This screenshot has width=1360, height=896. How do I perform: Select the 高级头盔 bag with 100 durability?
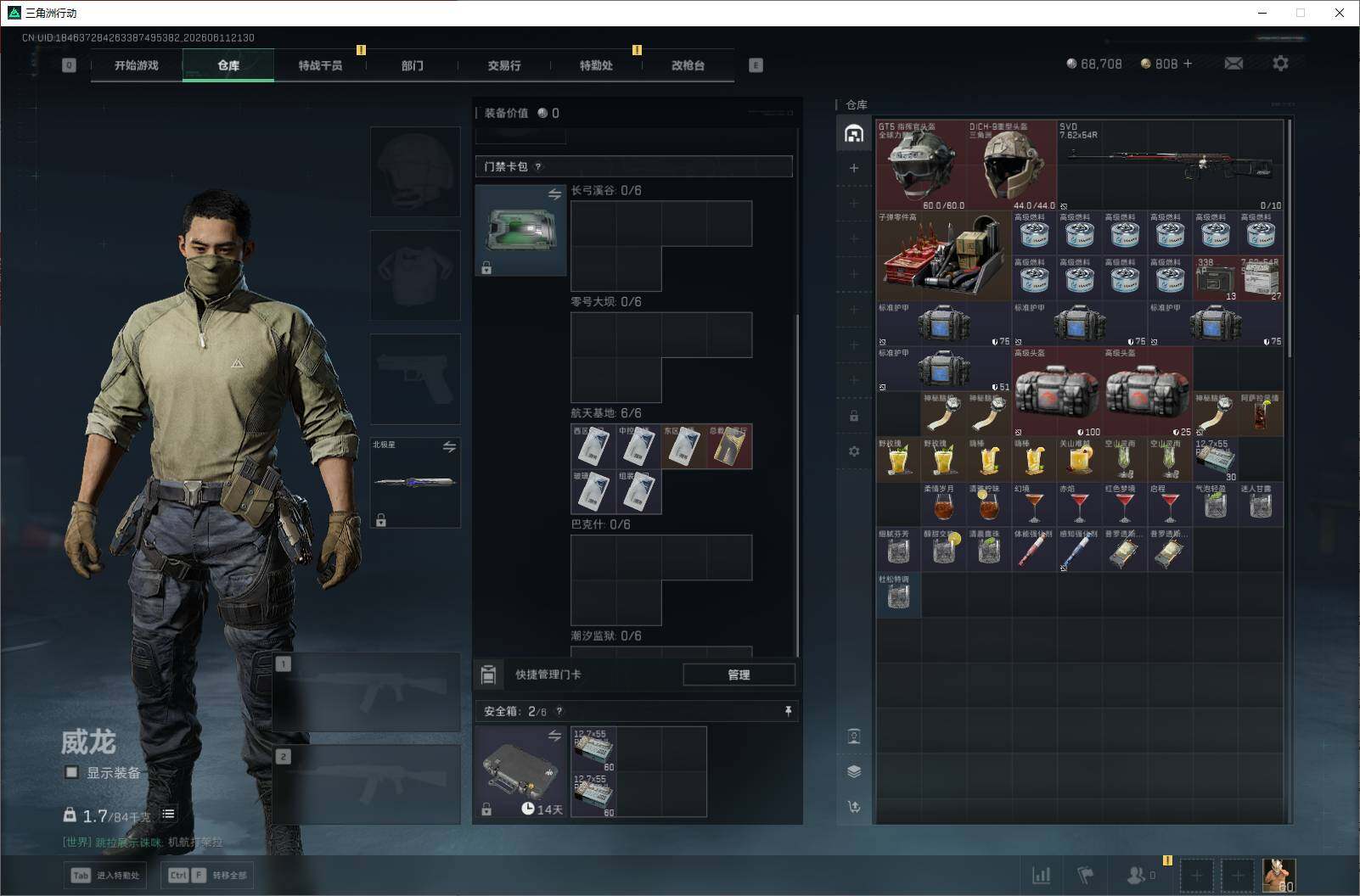tap(1057, 391)
